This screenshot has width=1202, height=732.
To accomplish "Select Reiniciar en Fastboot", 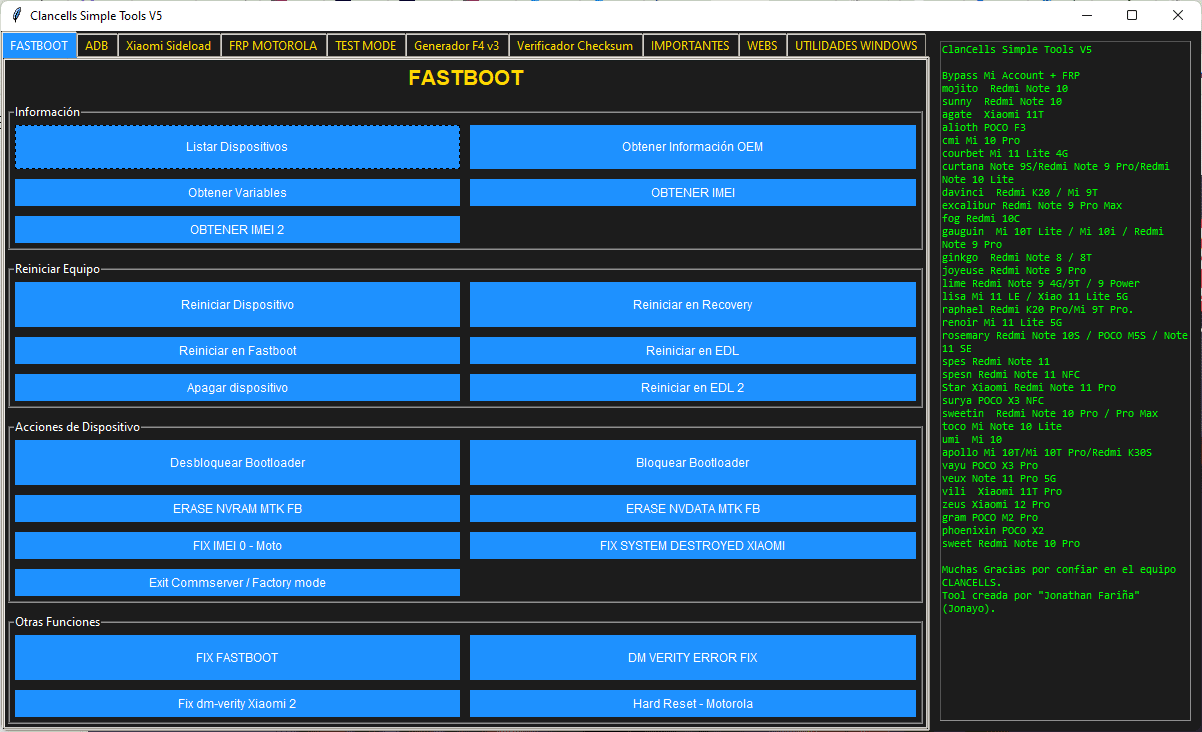I will (237, 350).
